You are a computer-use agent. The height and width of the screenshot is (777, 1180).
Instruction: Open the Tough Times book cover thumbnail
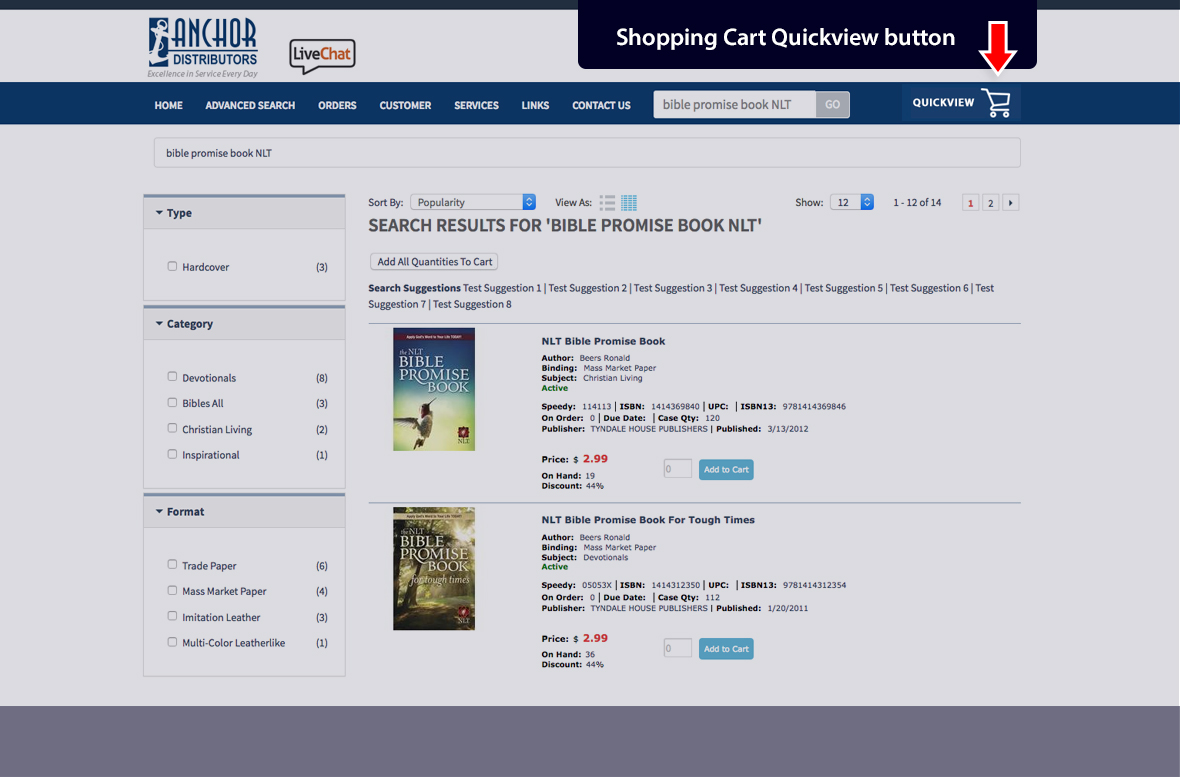[x=433, y=568]
